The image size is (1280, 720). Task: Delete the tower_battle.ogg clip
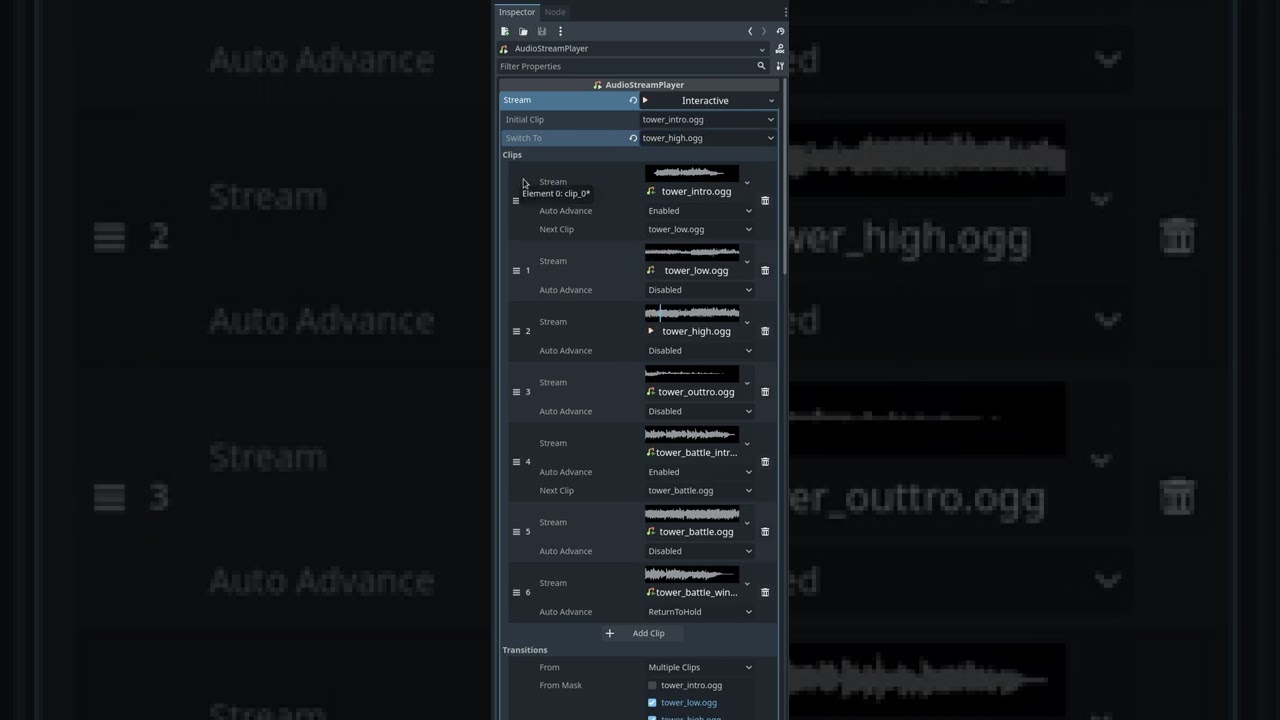tap(765, 532)
